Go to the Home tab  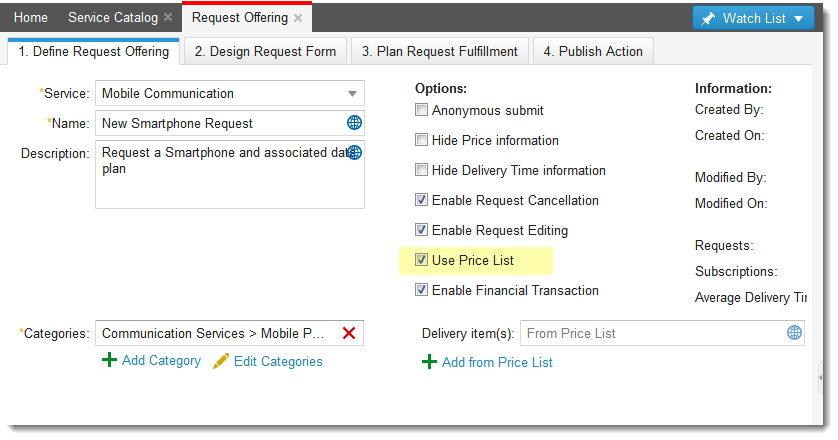pos(31,18)
